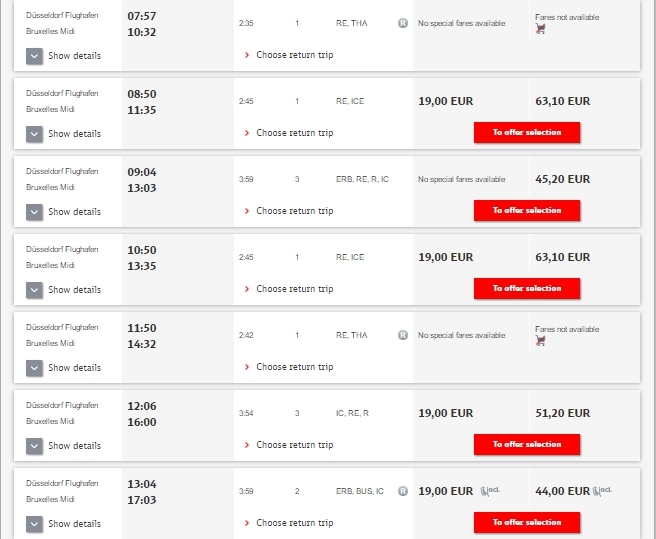
Task: Click reservation icon on 11:50 train row
Action: (403, 335)
